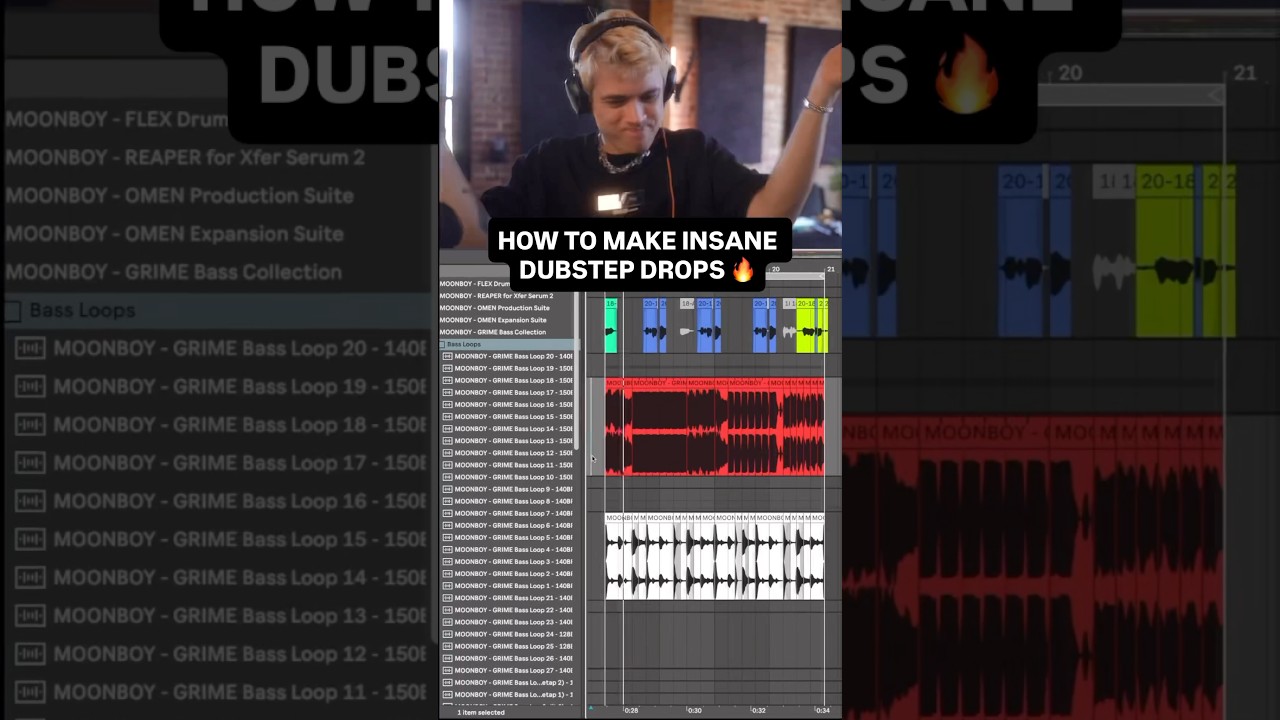Select 'MOONBOY - GRIME Bass Loop 4' row
Image resolution: width=1280 pixels, height=720 pixels.
point(509,549)
